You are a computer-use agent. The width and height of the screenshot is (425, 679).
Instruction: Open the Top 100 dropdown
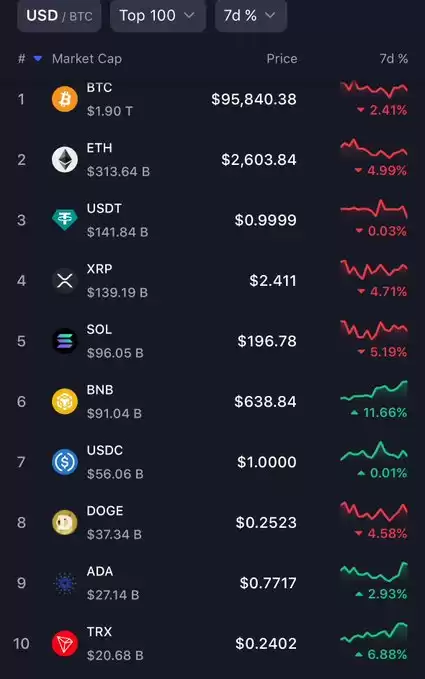click(158, 16)
